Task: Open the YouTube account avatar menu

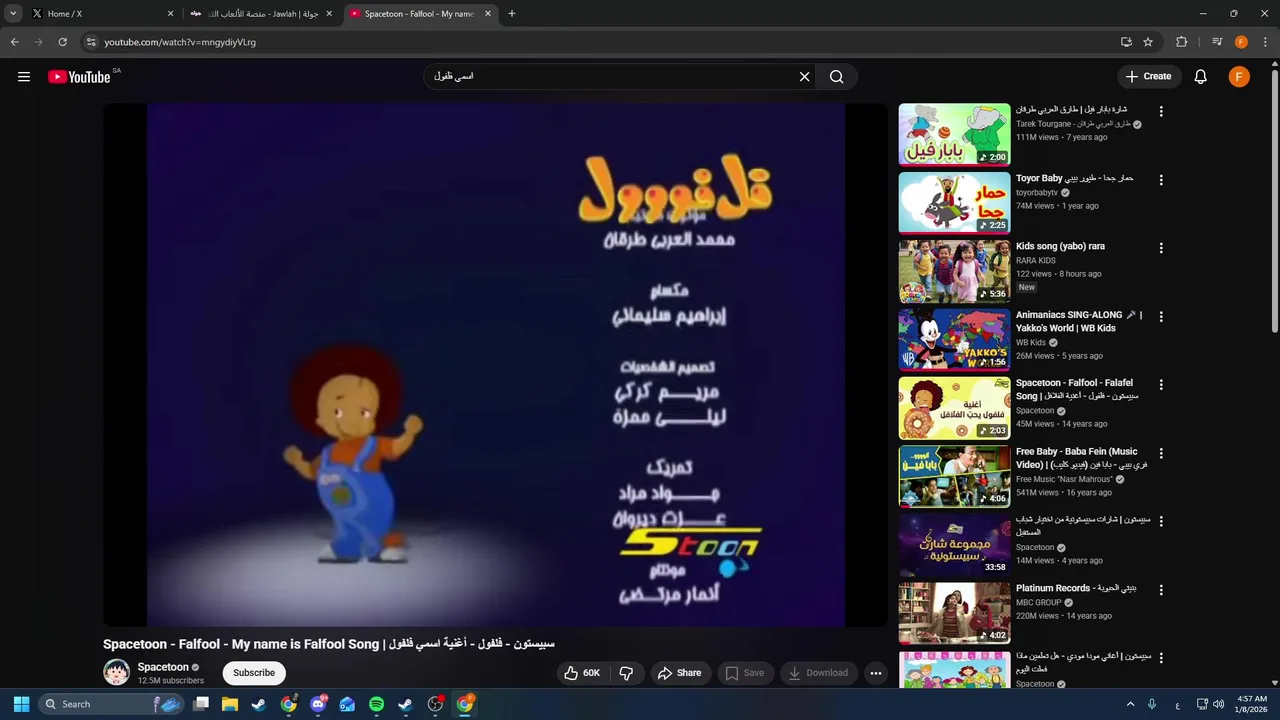Action: click(1239, 77)
